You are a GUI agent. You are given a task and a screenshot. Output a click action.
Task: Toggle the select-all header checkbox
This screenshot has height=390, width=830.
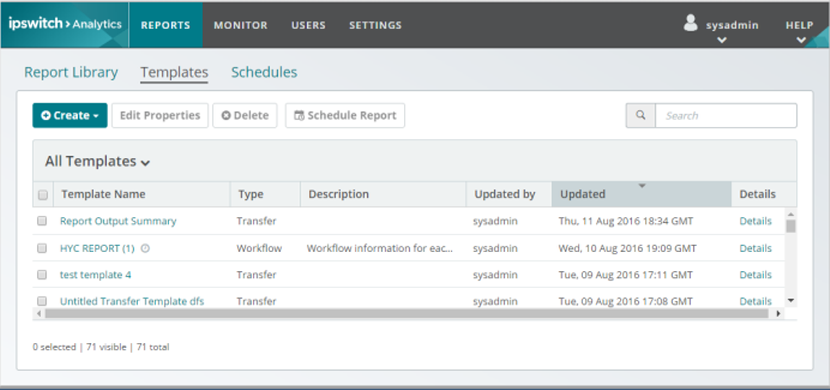click(43, 195)
